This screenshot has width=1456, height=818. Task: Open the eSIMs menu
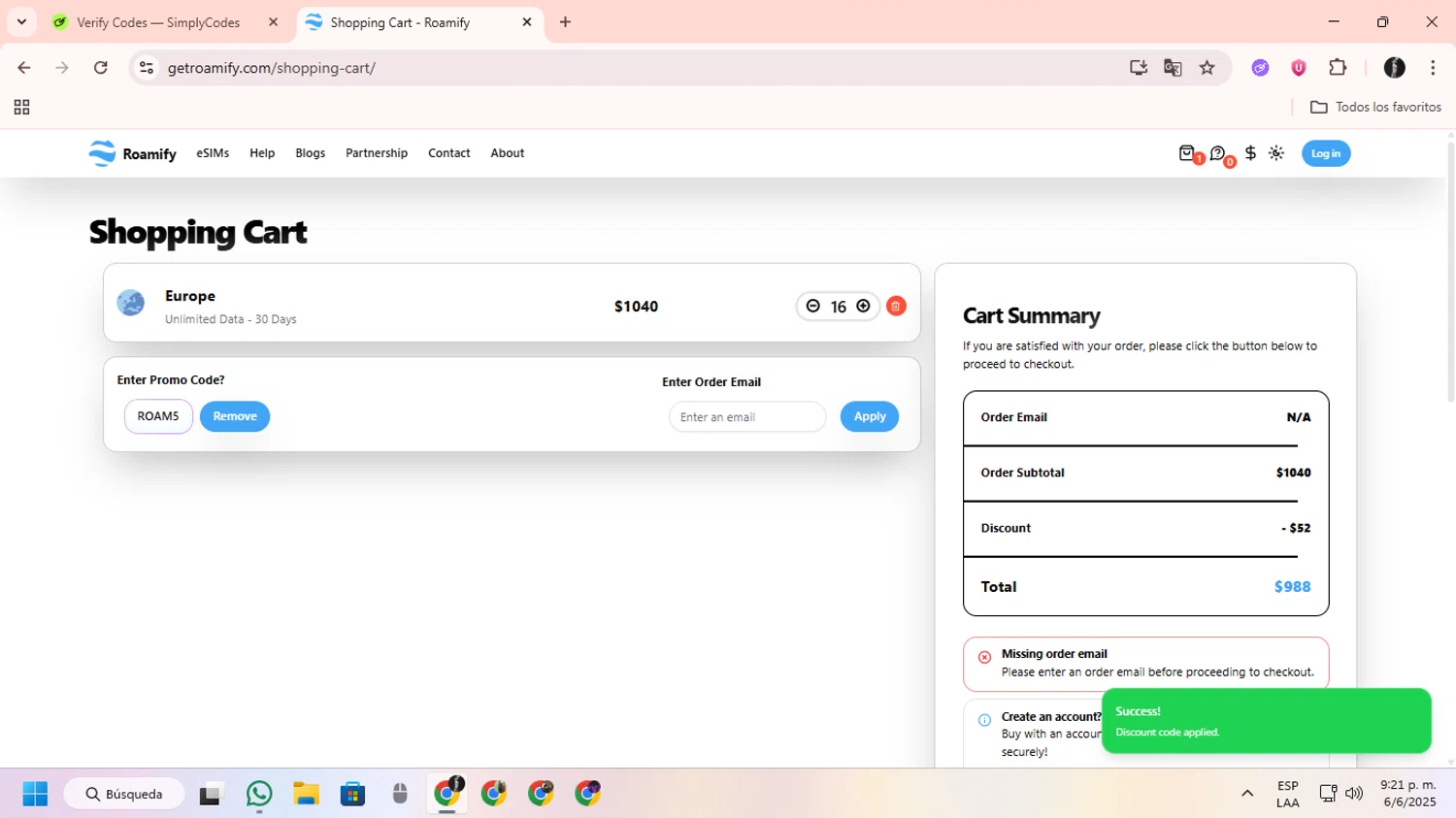(213, 153)
